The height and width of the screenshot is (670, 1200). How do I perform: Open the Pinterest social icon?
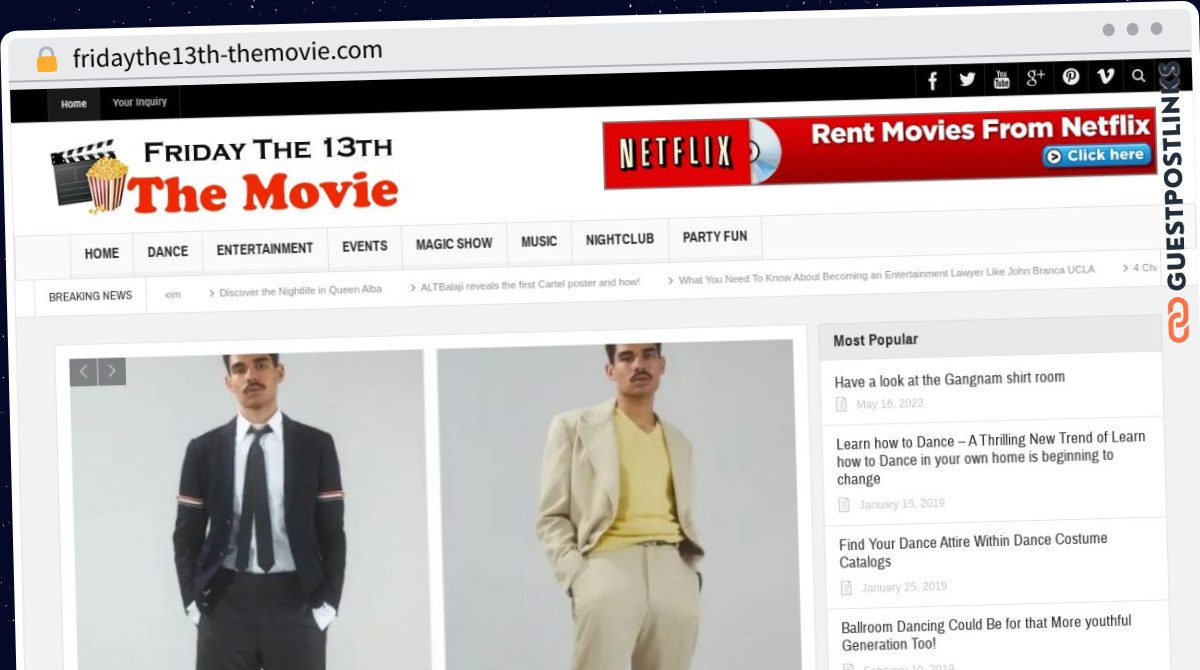tap(1071, 77)
